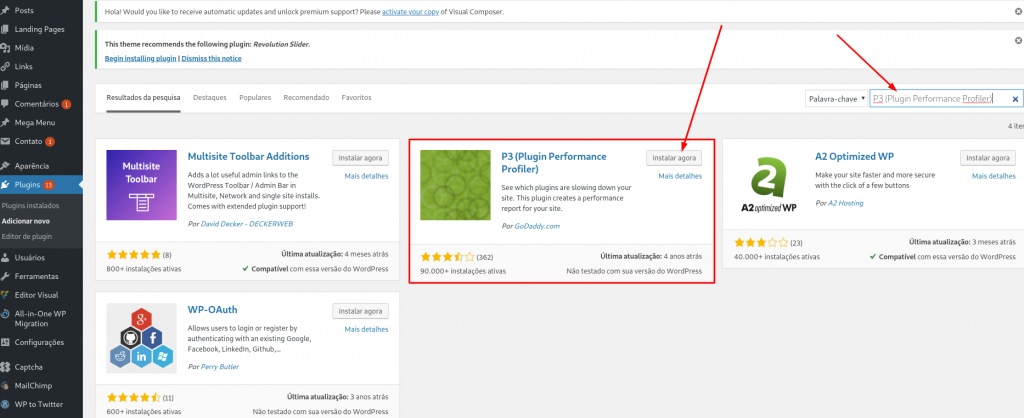Click the MailChimp sidebar icon
Viewport: 1024px width, 418px height.
tap(5, 386)
